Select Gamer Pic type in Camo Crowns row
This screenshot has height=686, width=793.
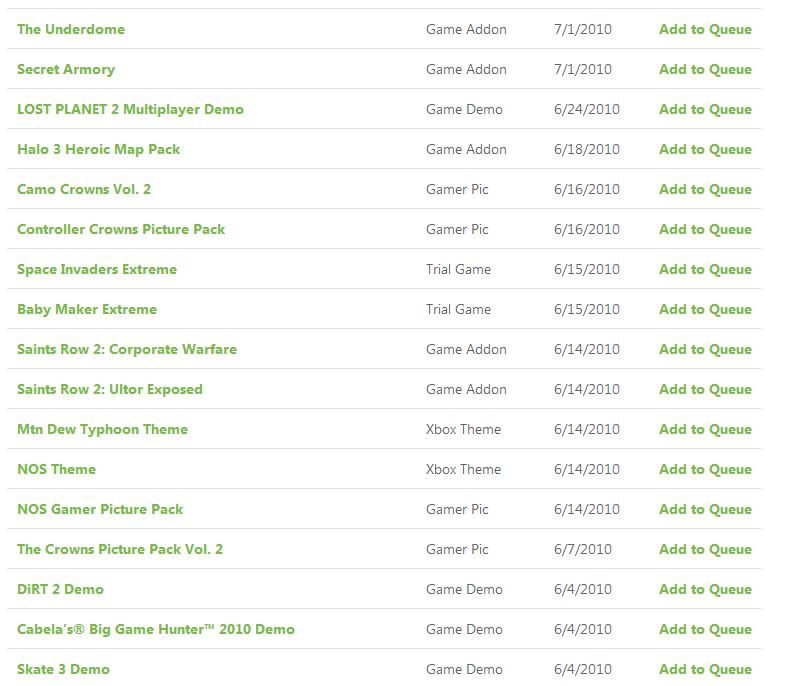click(x=457, y=189)
